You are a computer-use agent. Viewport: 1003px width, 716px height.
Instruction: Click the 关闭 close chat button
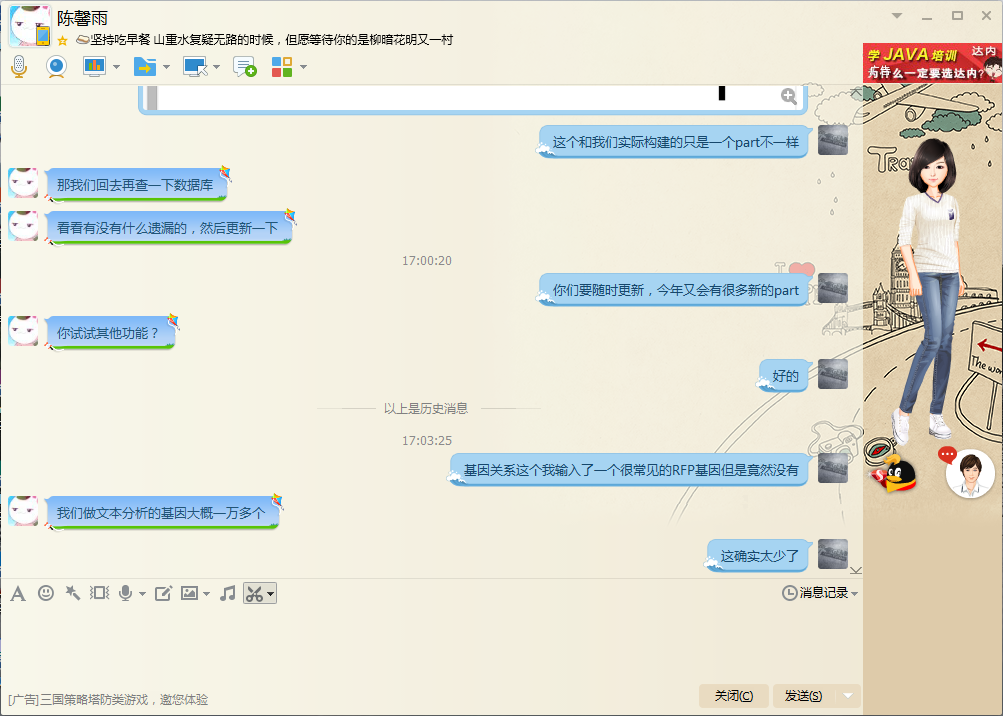click(x=733, y=696)
